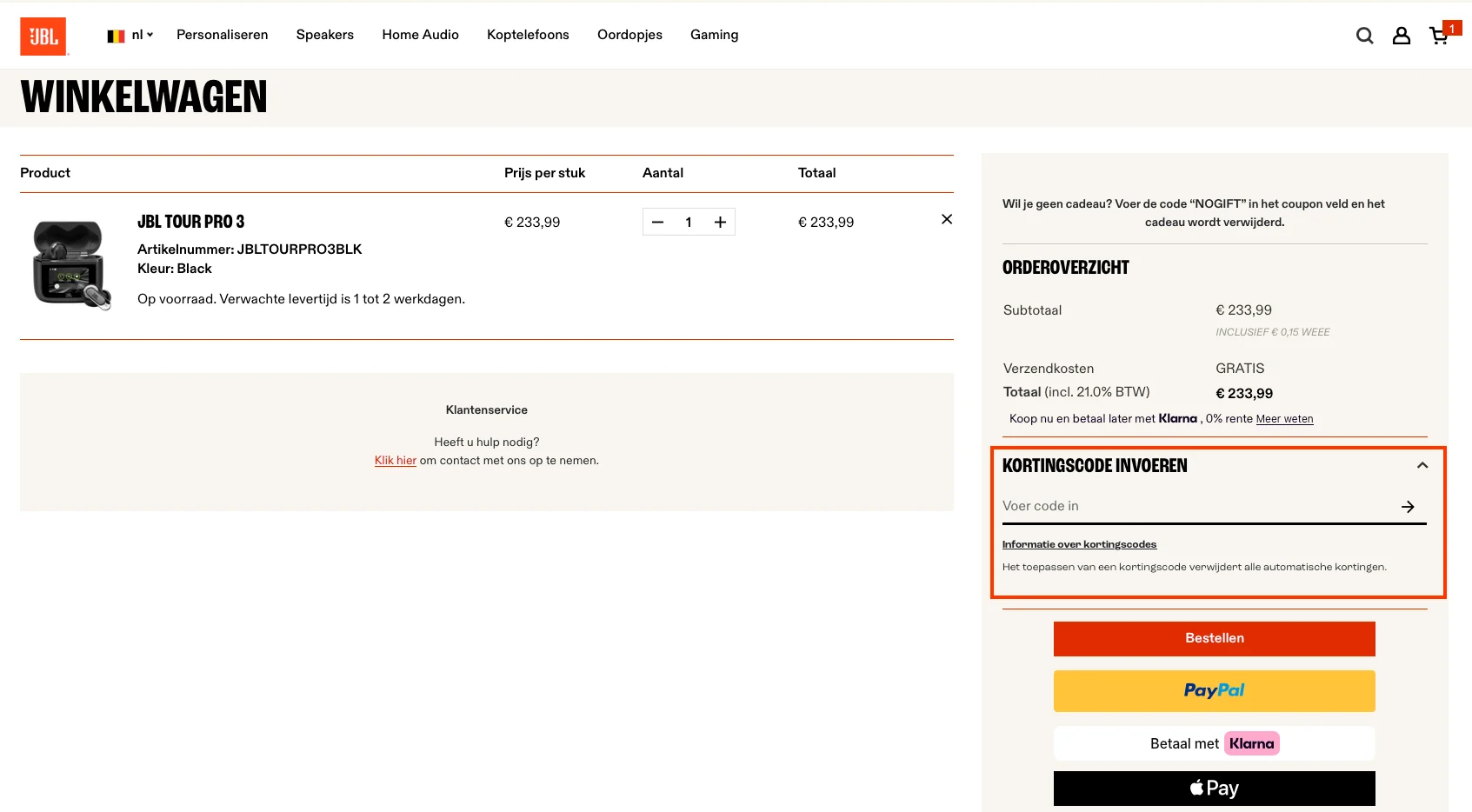The image size is (1472, 812).
Task: Open the Koptelefoons menu
Action: pyautogui.click(x=528, y=35)
